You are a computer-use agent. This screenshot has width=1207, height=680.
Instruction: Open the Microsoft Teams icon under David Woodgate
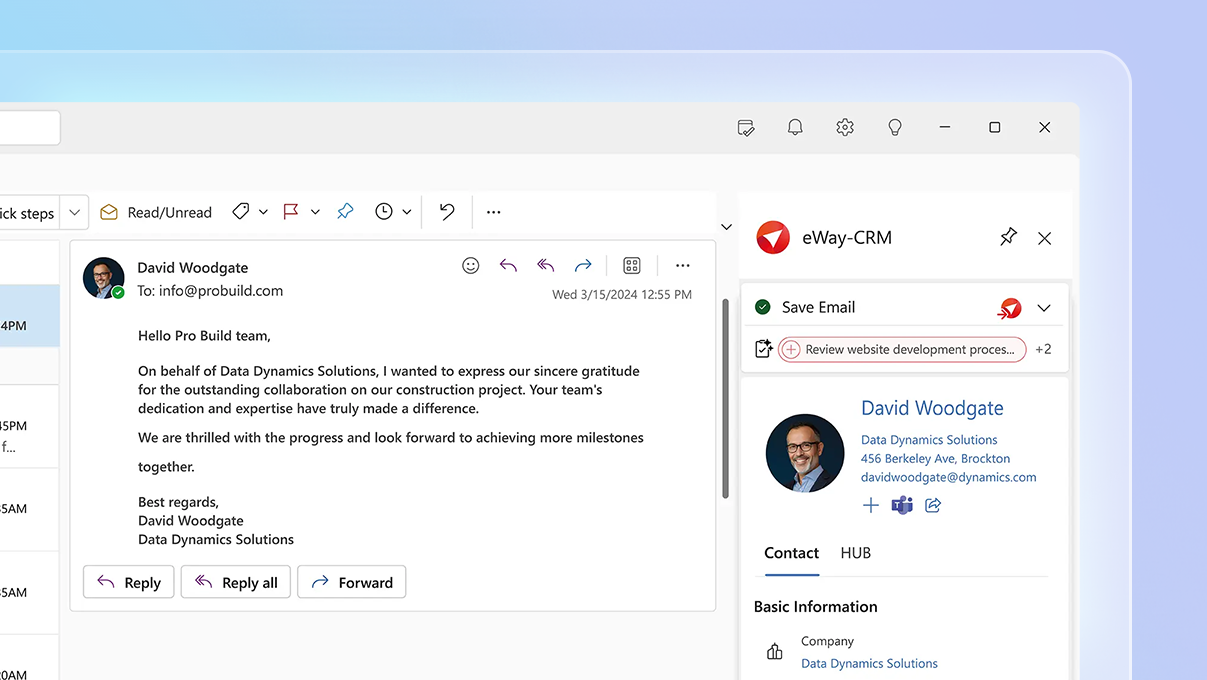(901, 505)
